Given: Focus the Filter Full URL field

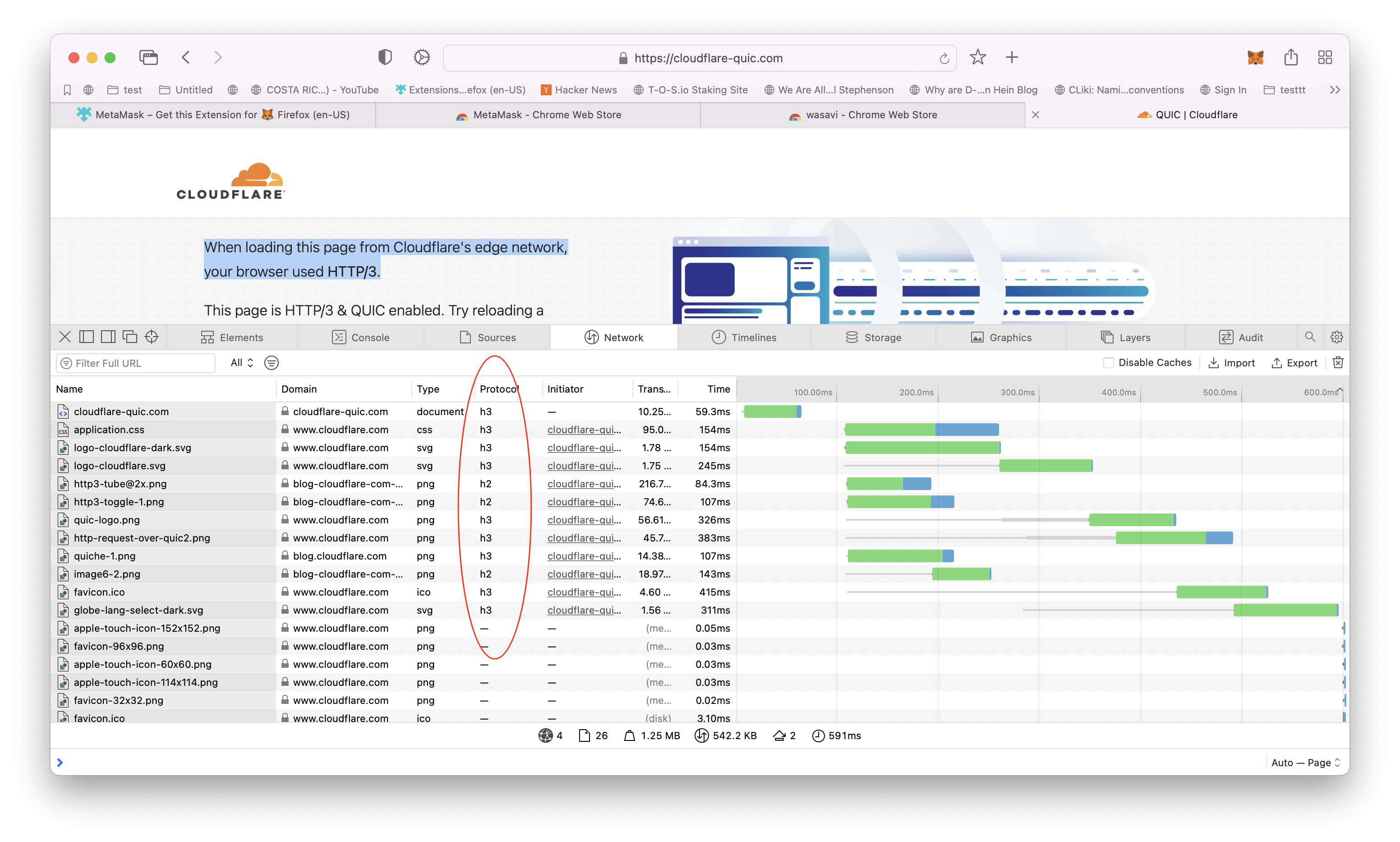Looking at the screenshot, I should click(135, 363).
